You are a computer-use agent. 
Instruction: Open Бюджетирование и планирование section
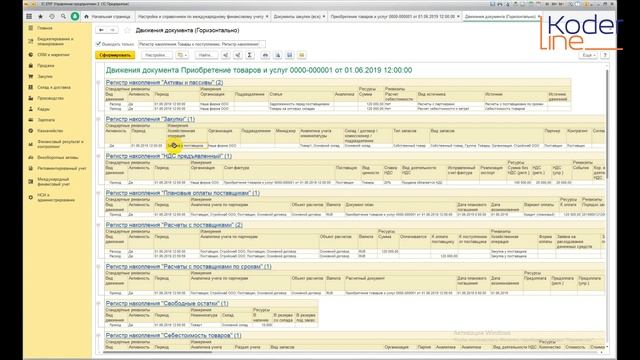pos(55,41)
